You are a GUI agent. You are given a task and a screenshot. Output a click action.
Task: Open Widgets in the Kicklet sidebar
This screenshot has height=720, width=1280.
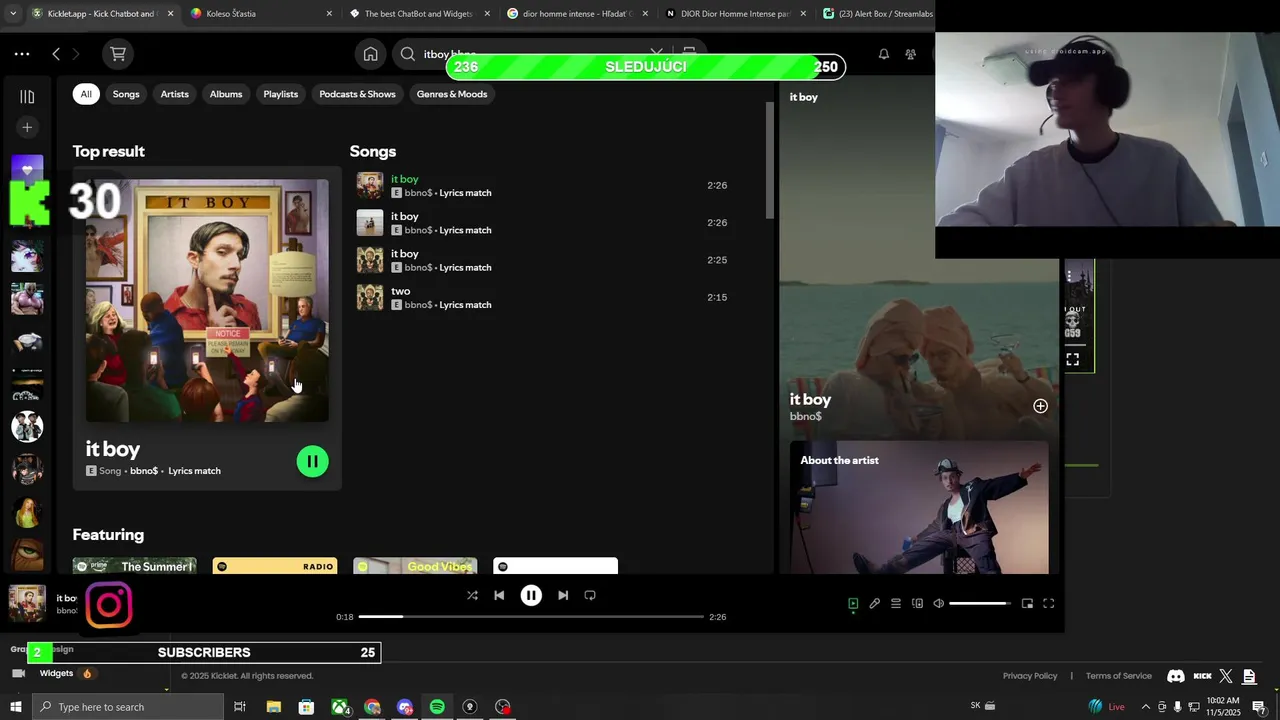[x=56, y=674]
